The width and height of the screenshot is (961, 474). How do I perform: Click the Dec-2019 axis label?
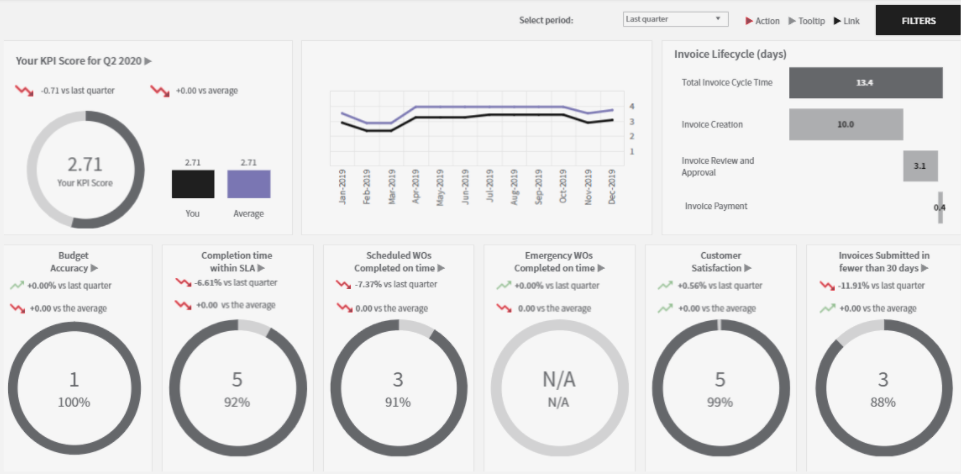[612, 187]
